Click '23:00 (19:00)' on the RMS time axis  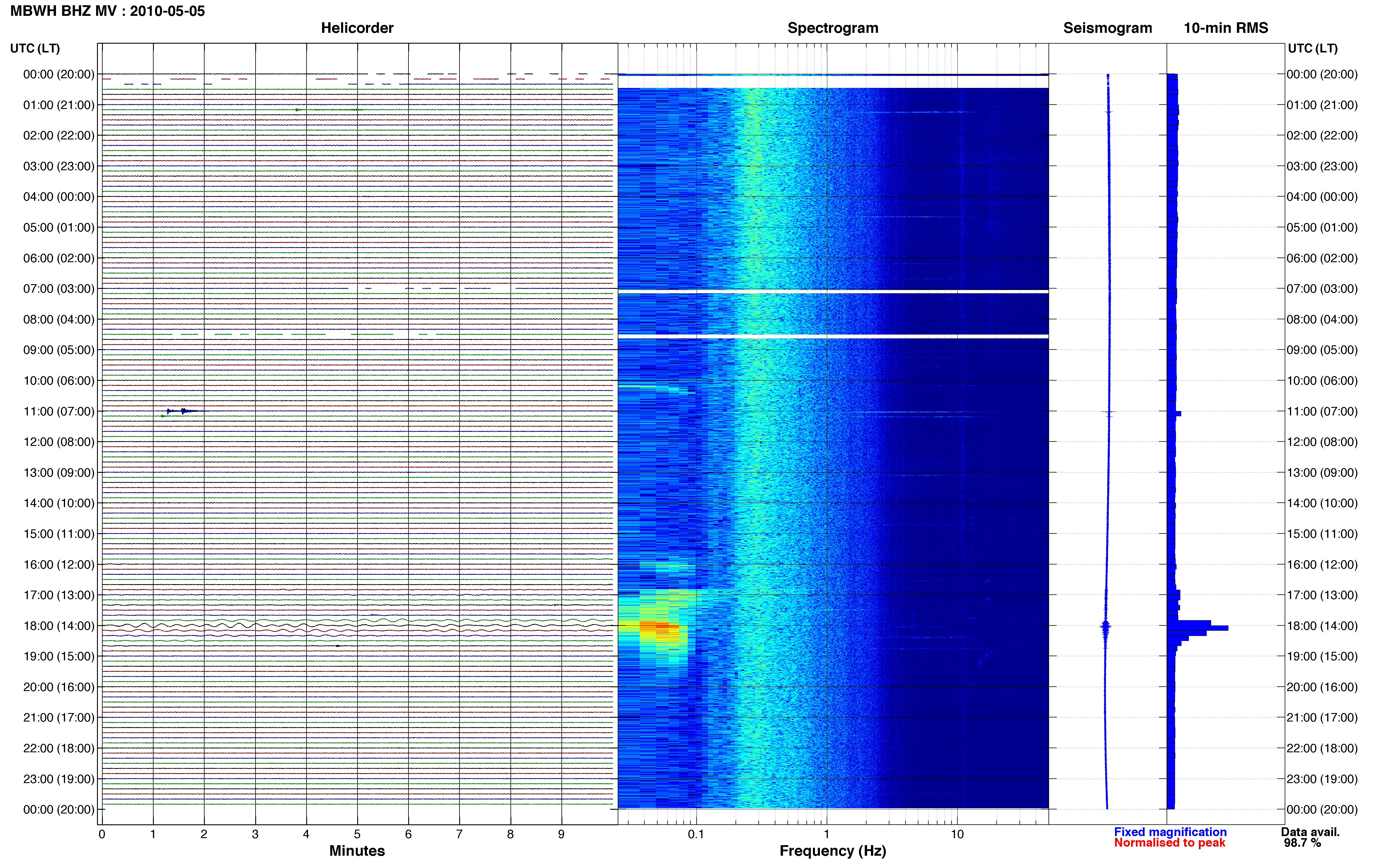(x=1322, y=779)
